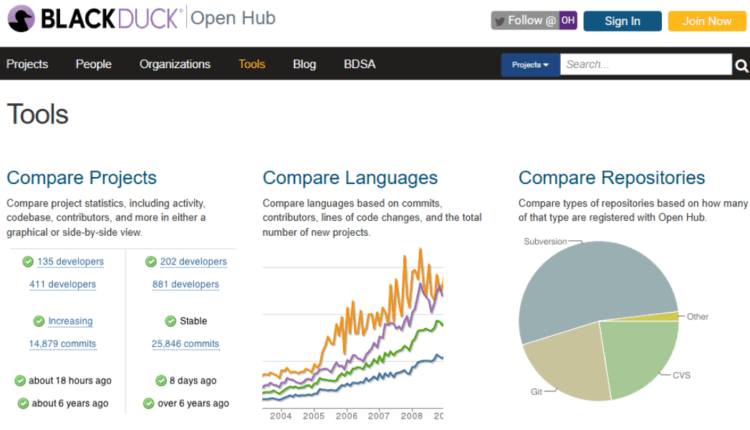Open the Projects menu item
The width and height of the screenshot is (750, 430).
(x=27, y=64)
